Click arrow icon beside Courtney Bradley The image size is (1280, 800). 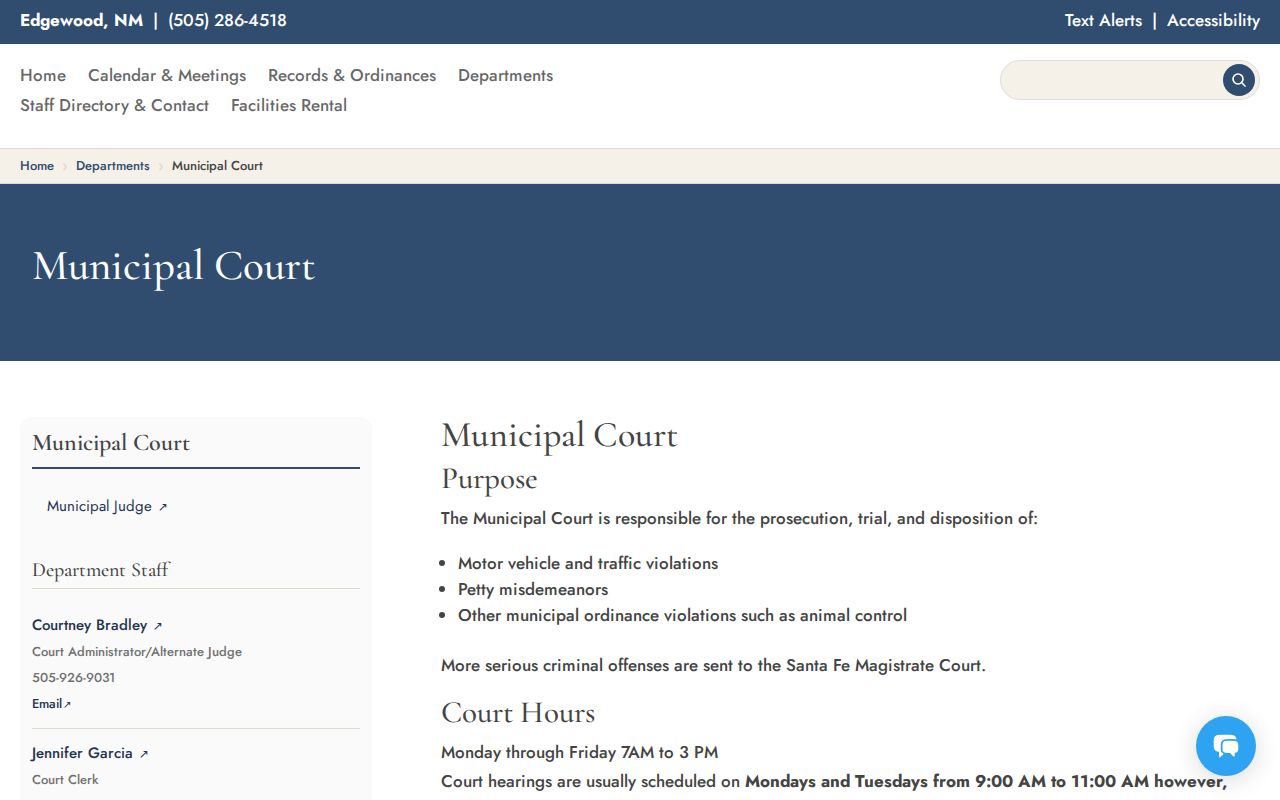tap(158, 626)
